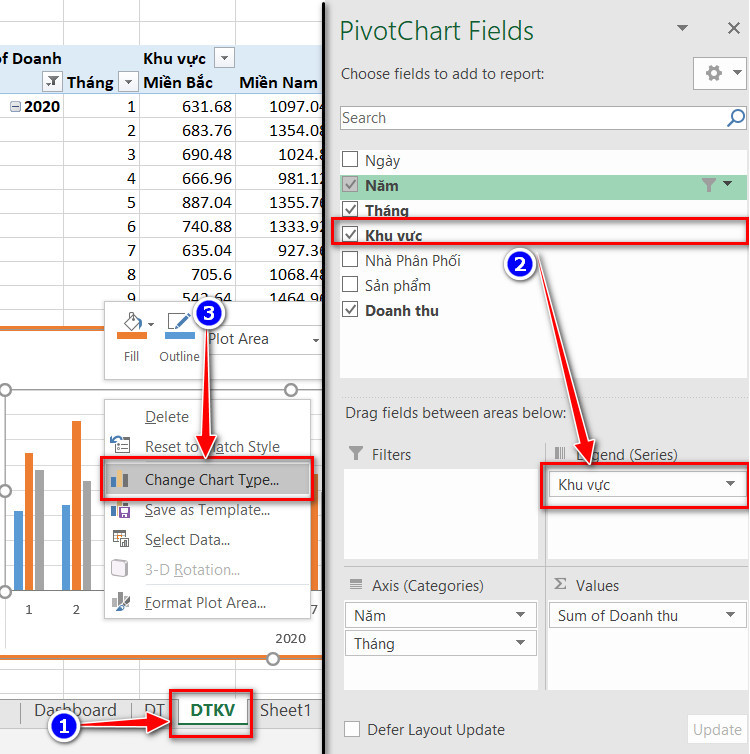Image resolution: width=750 pixels, height=754 pixels.
Task: Select Select Data... from context menu
Action: click(x=208, y=540)
